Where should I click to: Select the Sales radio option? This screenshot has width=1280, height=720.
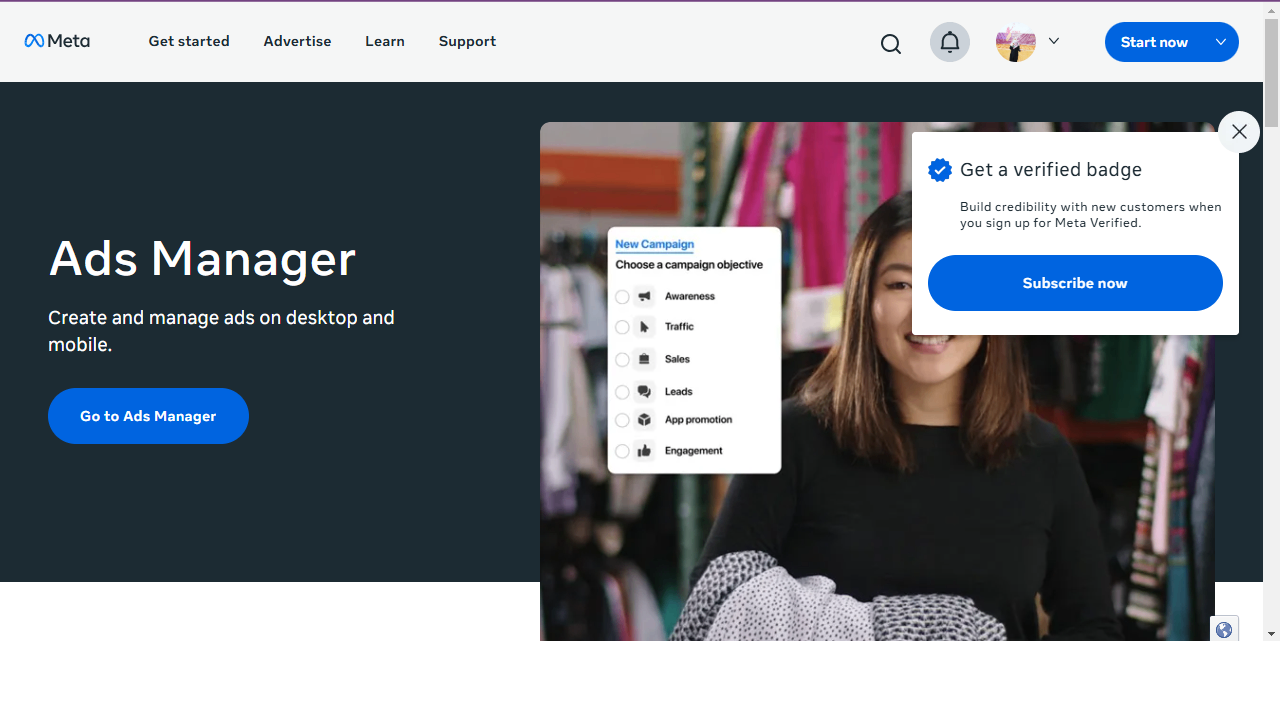click(x=622, y=359)
